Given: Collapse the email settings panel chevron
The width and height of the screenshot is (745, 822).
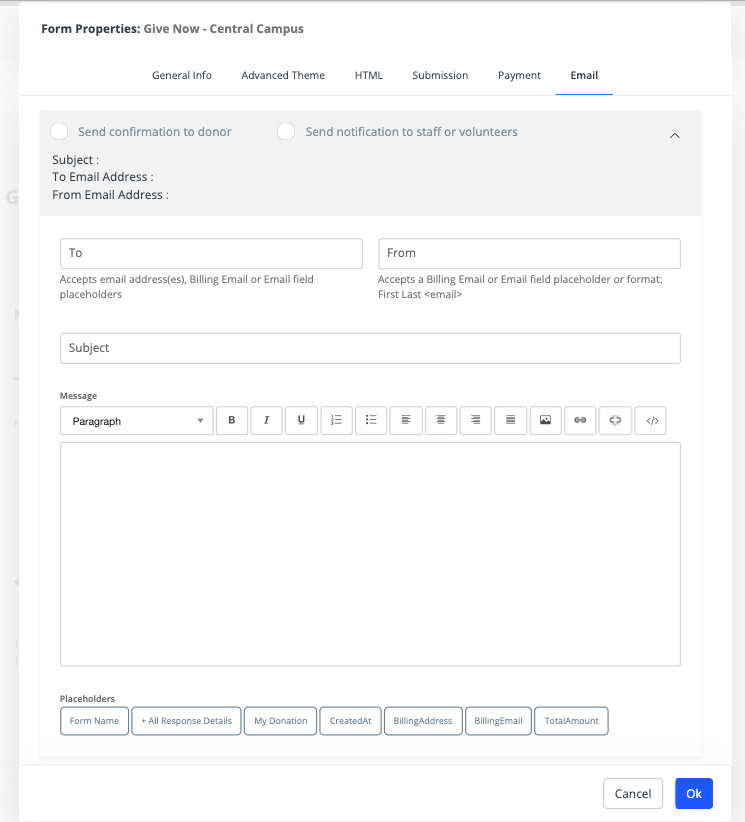Looking at the screenshot, I should [x=675, y=135].
